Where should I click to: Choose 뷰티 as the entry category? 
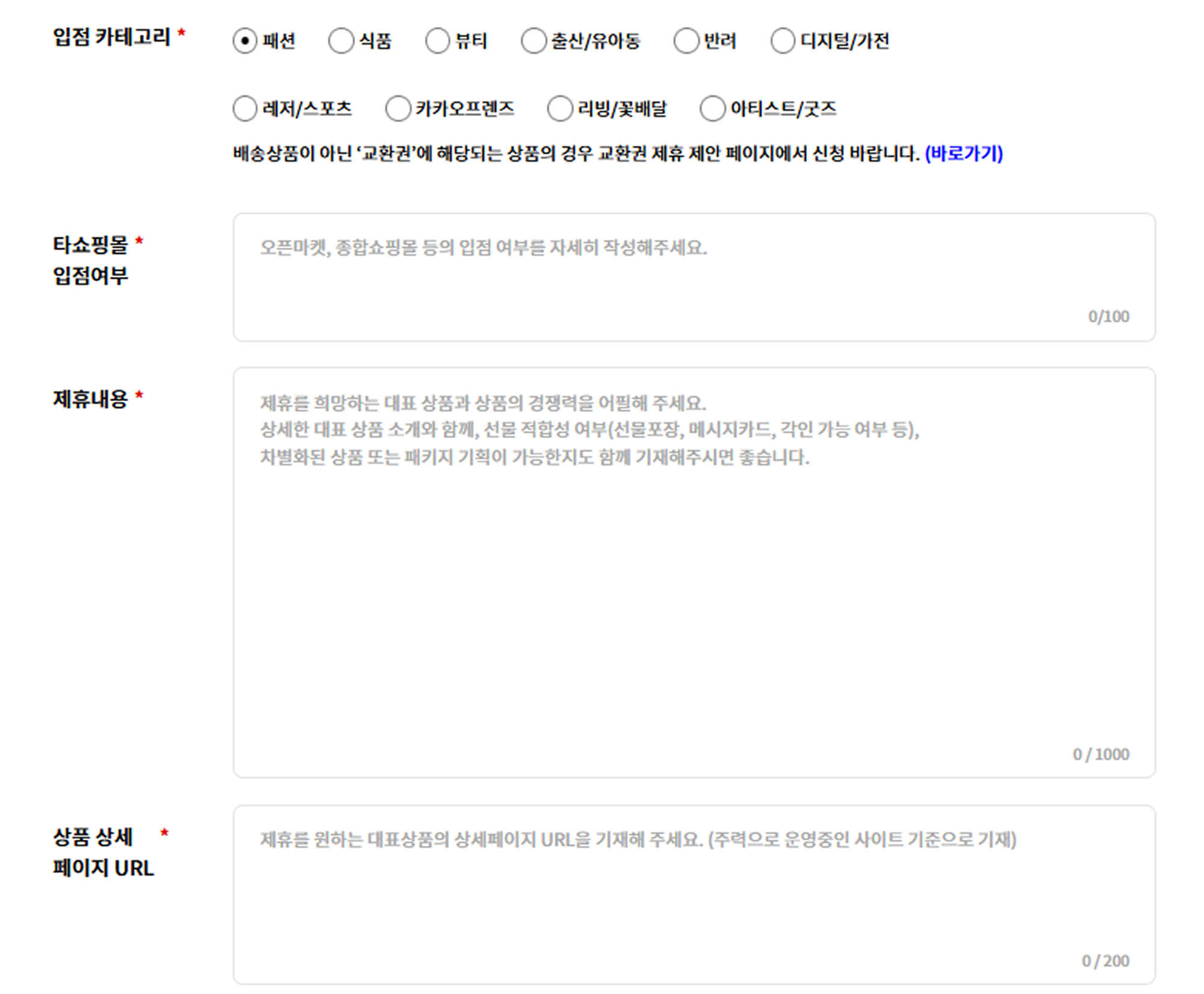click(436, 41)
